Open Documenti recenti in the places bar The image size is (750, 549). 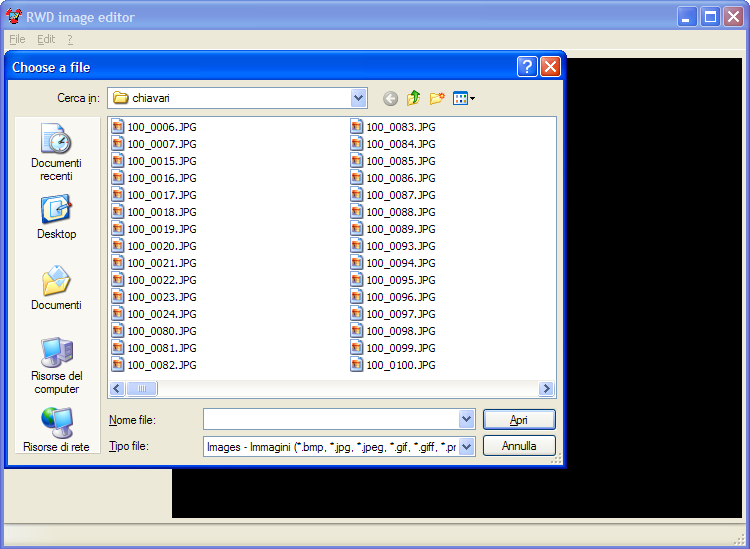(x=56, y=153)
